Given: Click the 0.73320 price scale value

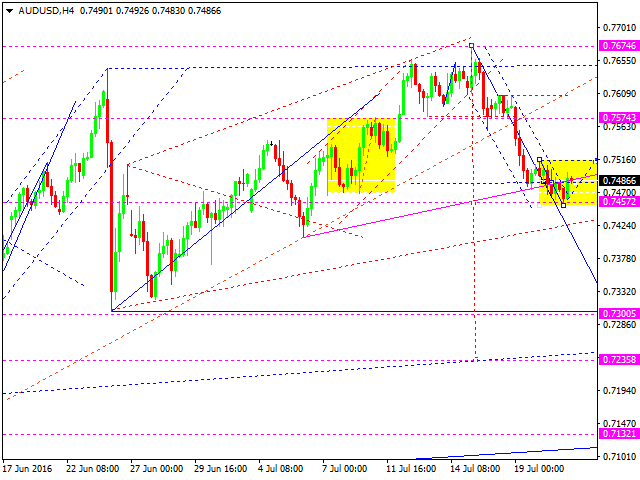Looking at the screenshot, I should pyautogui.click(x=620, y=292).
